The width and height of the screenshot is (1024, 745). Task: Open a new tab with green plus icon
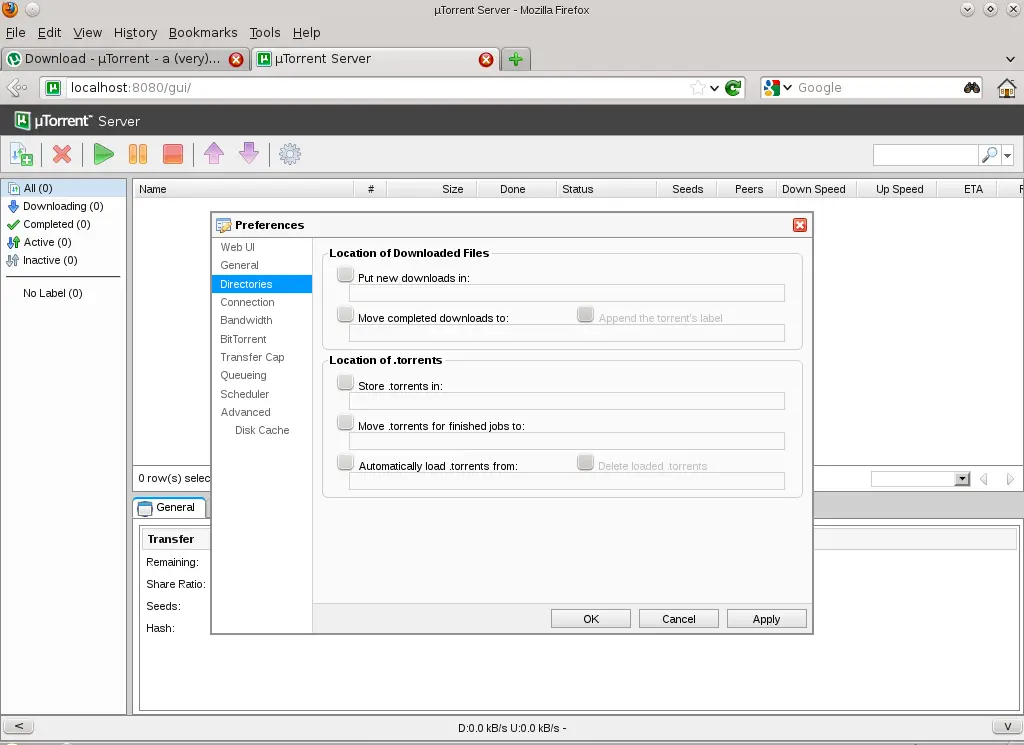(x=516, y=59)
